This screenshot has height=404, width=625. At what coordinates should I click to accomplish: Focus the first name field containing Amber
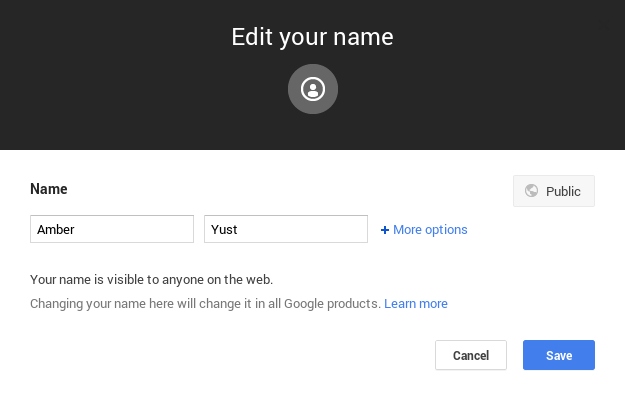click(x=112, y=229)
